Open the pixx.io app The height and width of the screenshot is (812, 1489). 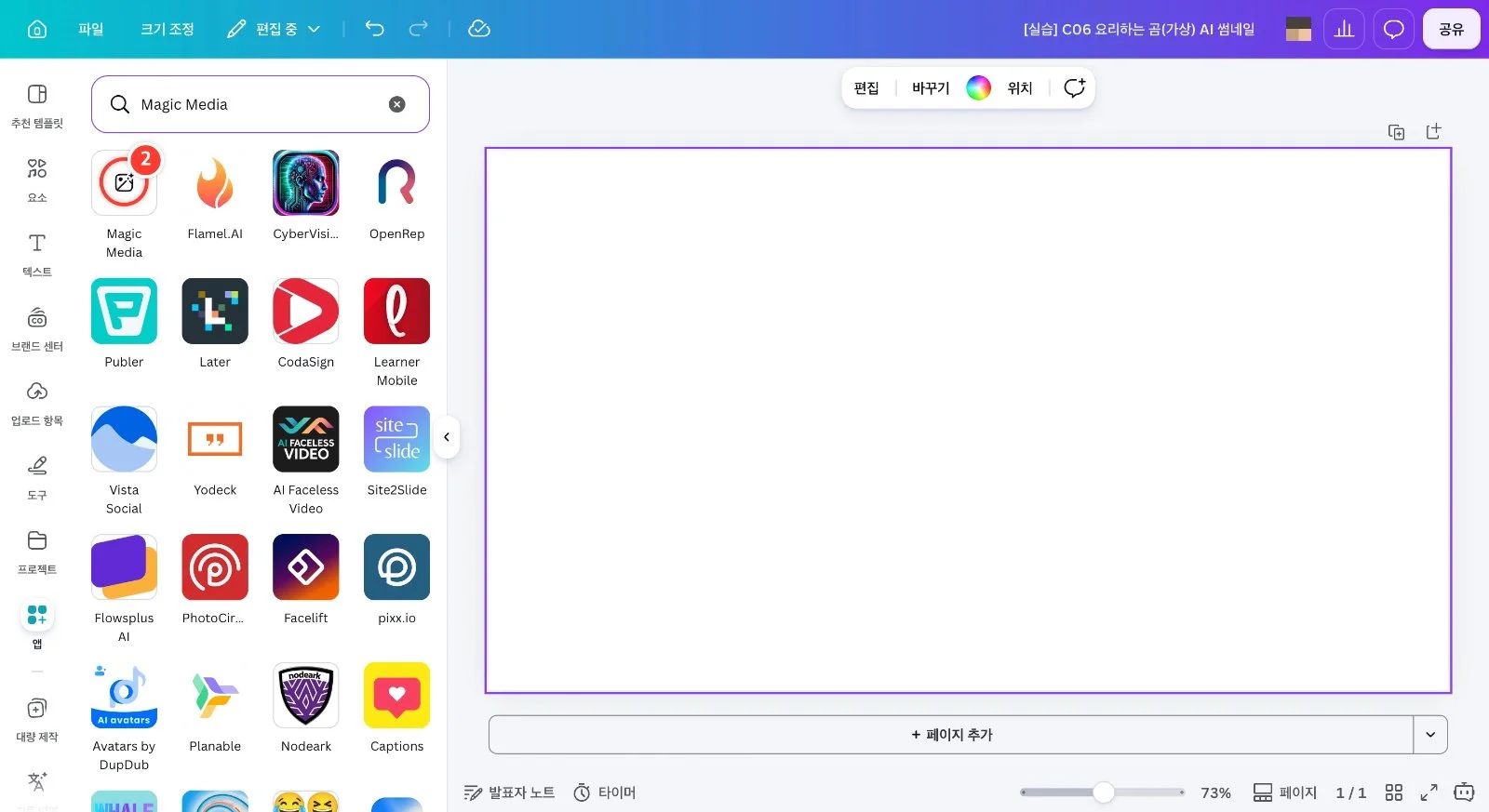[397, 567]
